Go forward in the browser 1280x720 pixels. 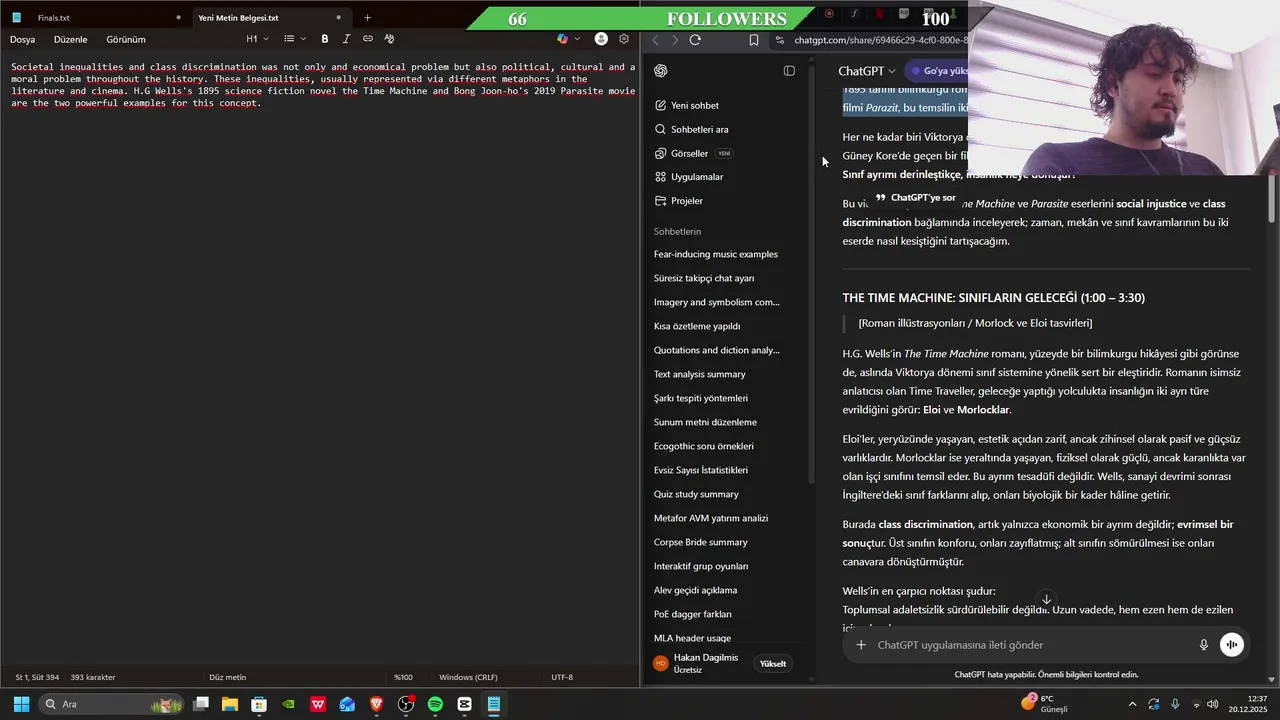click(675, 40)
